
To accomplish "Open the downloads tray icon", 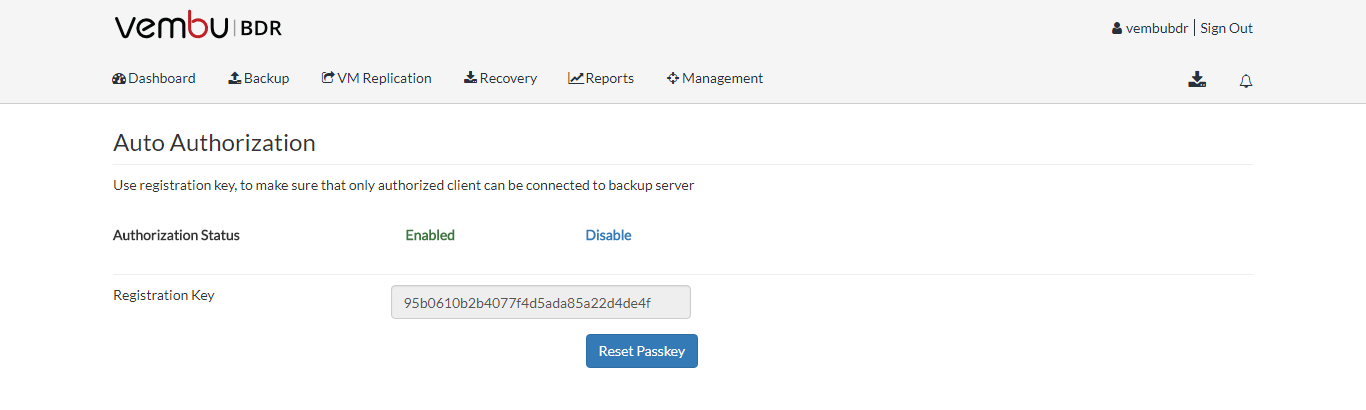I will (x=1197, y=80).
